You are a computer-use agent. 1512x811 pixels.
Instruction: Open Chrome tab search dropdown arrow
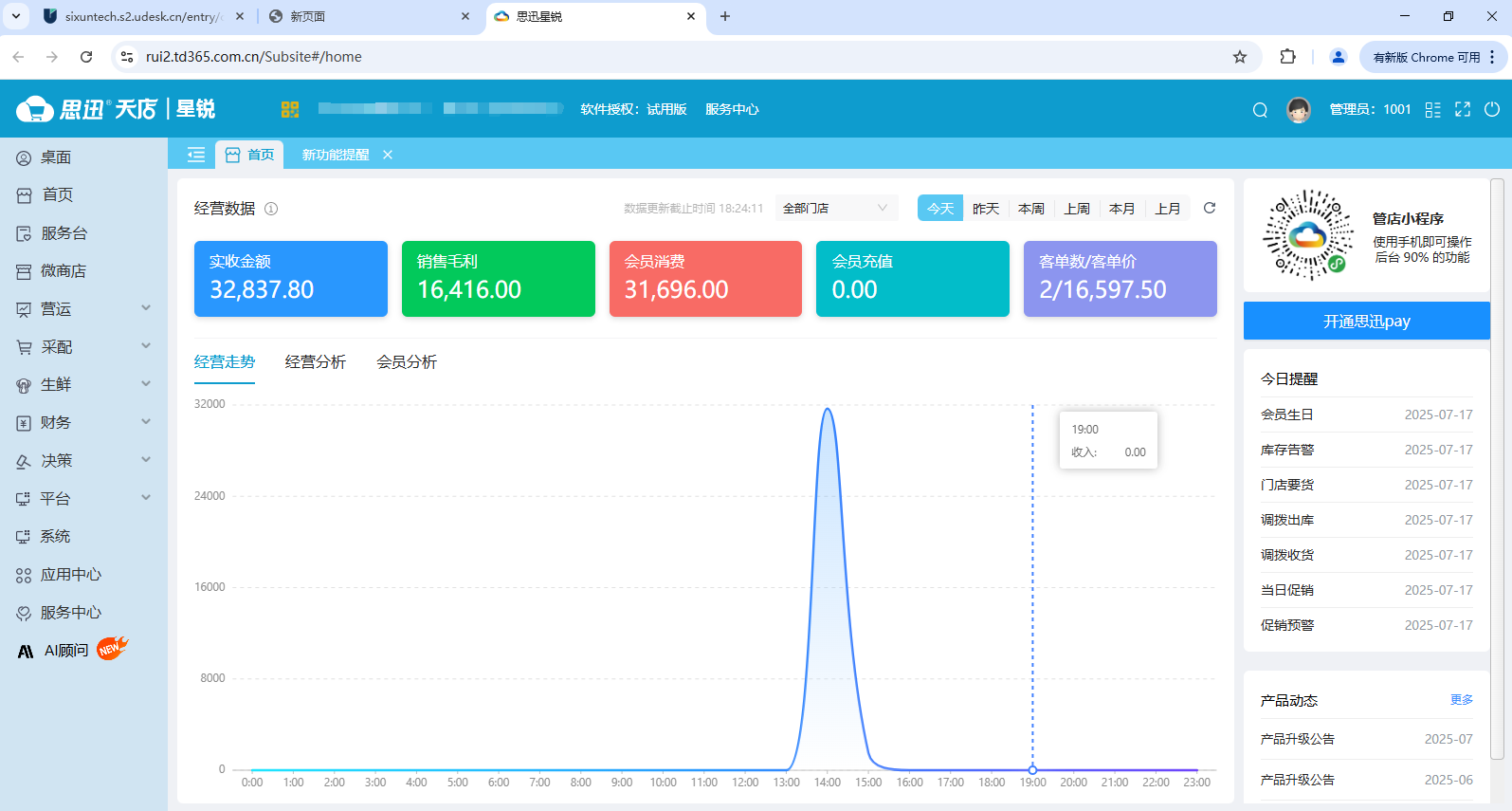click(x=16, y=16)
